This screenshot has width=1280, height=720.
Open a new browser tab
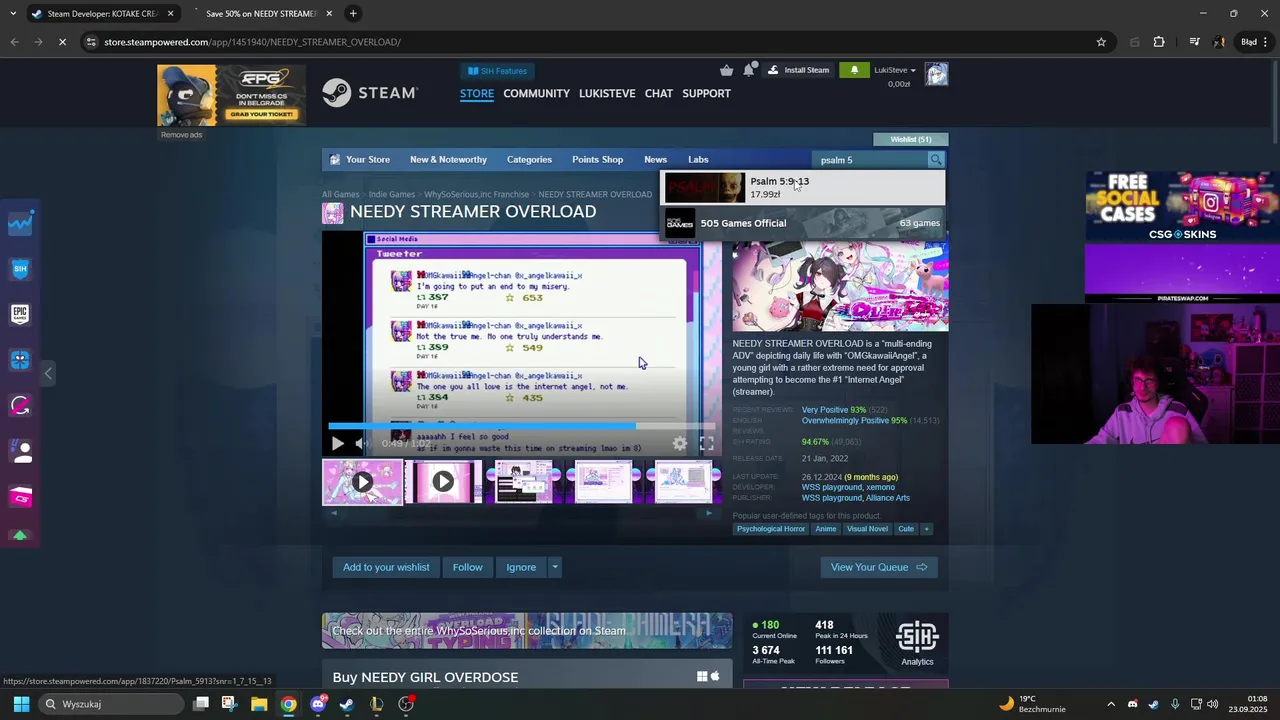[353, 14]
